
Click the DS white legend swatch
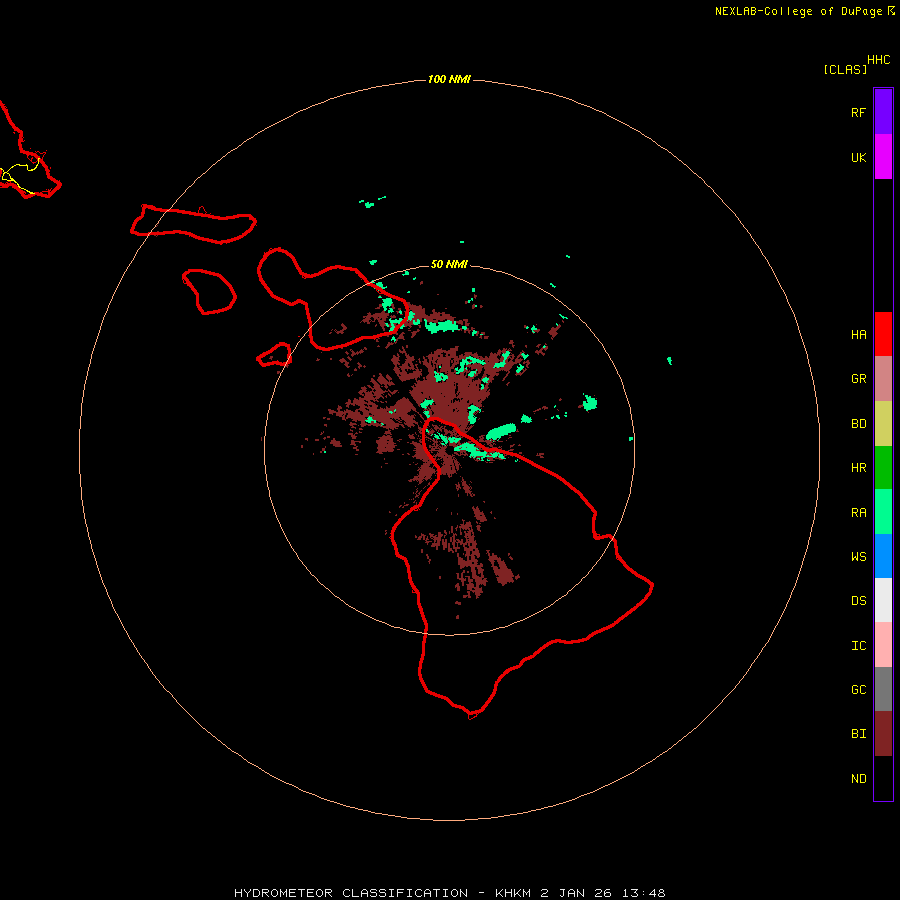[x=883, y=600]
